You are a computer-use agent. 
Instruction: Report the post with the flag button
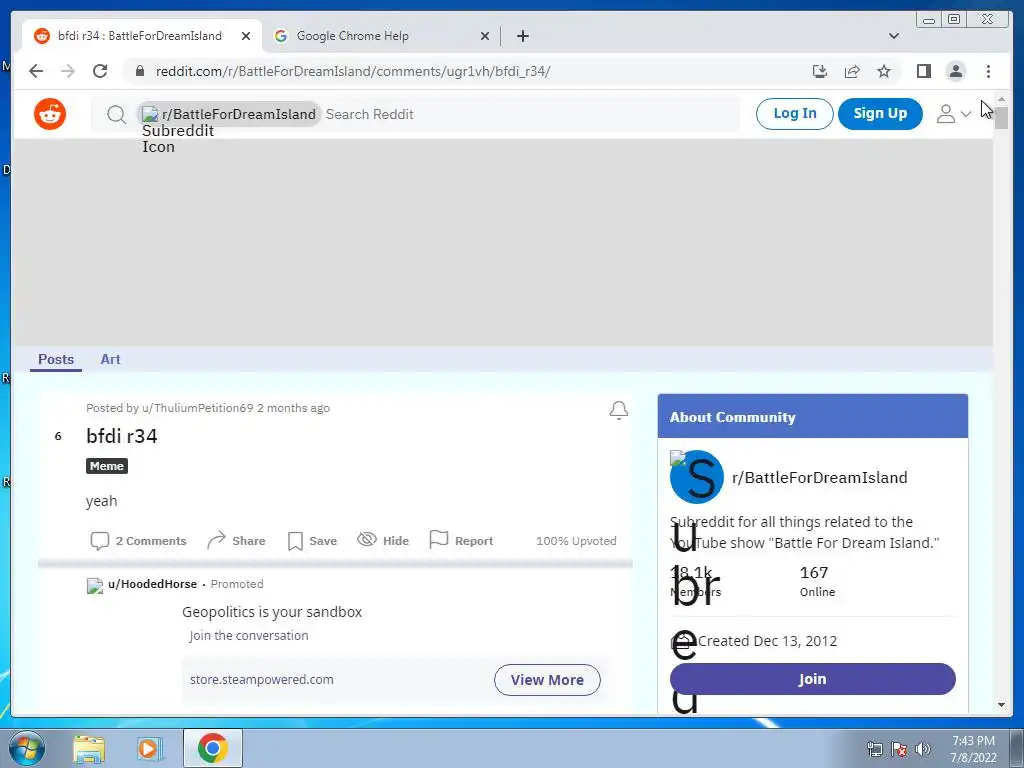click(461, 541)
